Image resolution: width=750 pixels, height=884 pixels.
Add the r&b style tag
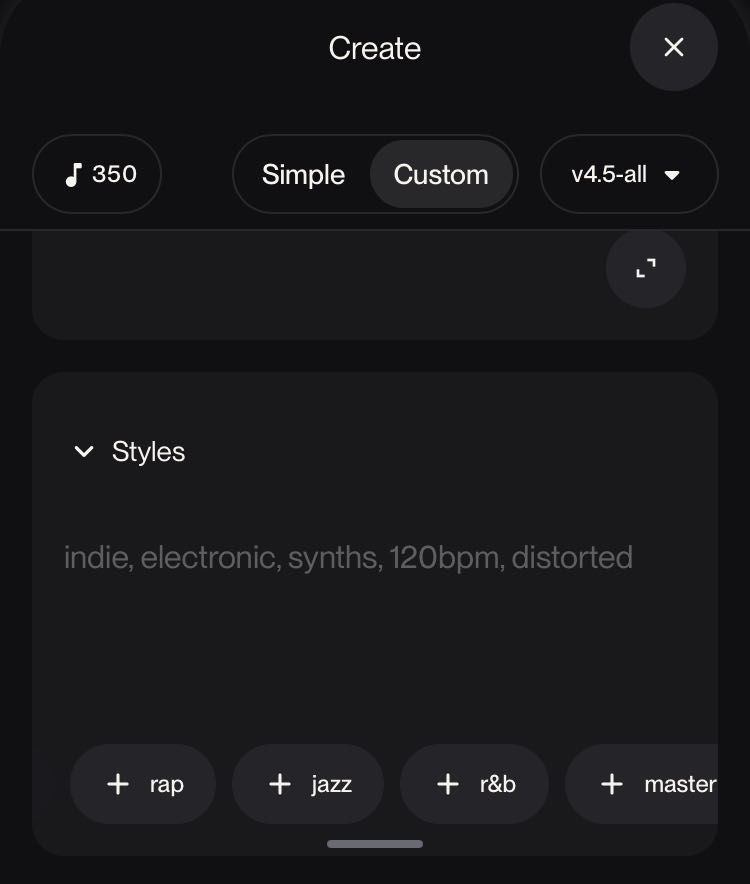click(475, 784)
